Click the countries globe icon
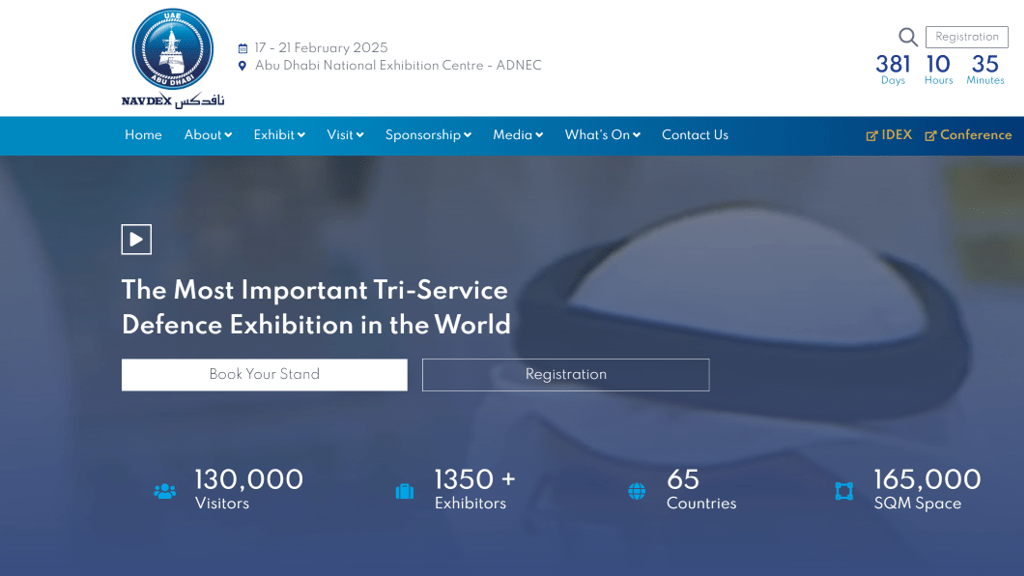1024x576 pixels. coord(637,491)
